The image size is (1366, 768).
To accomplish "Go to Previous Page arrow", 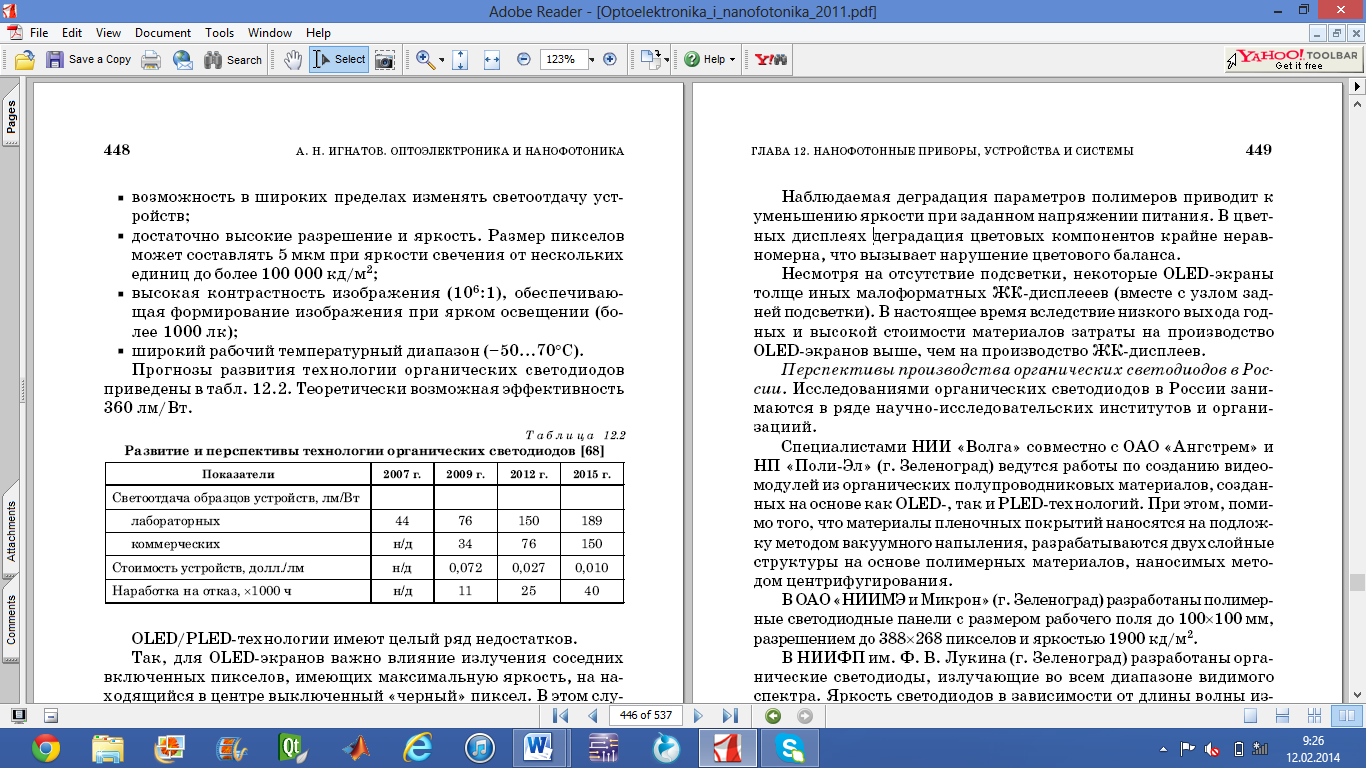I will click(x=592, y=716).
